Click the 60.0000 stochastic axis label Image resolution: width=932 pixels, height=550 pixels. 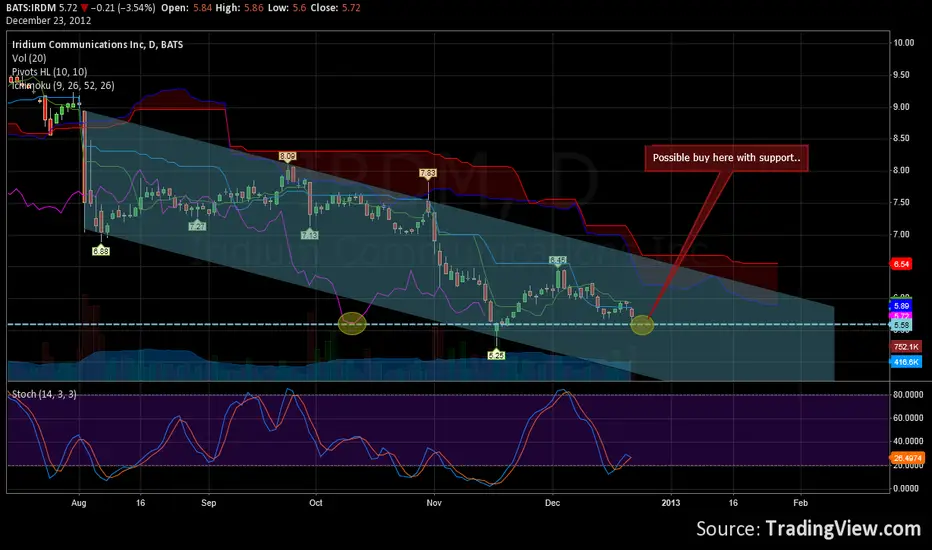click(908, 418)
